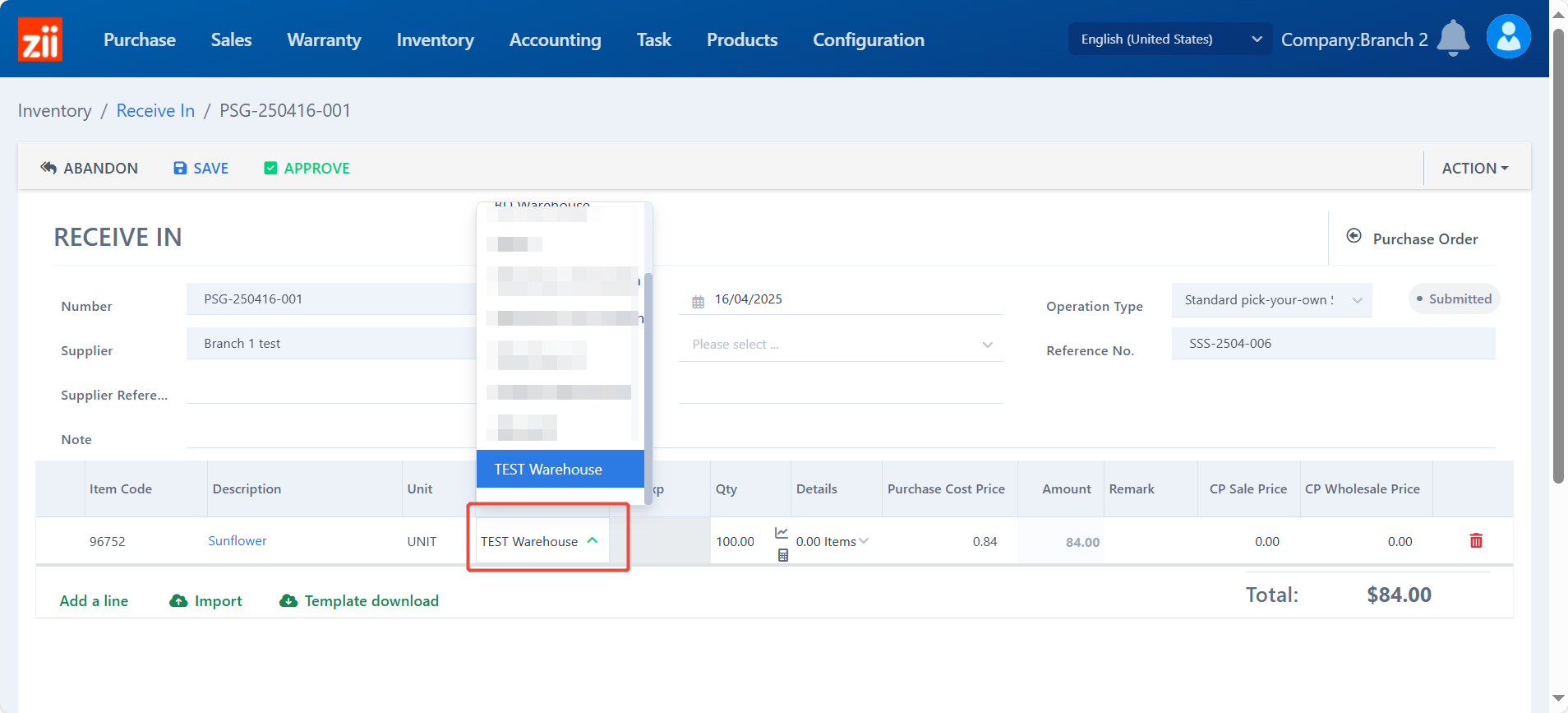This screenshot has width=1568, height=713.
Task: Open the calculator icon in Qty cell
Action: pyautogui.click(x=782, y=555)
